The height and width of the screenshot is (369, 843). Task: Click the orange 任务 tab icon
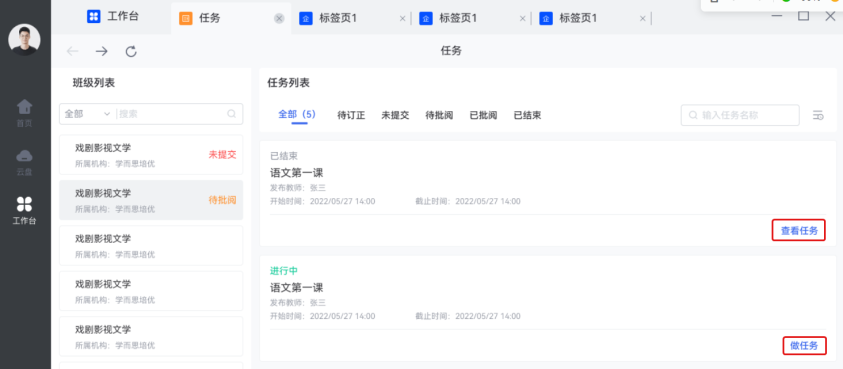[185, 19]
